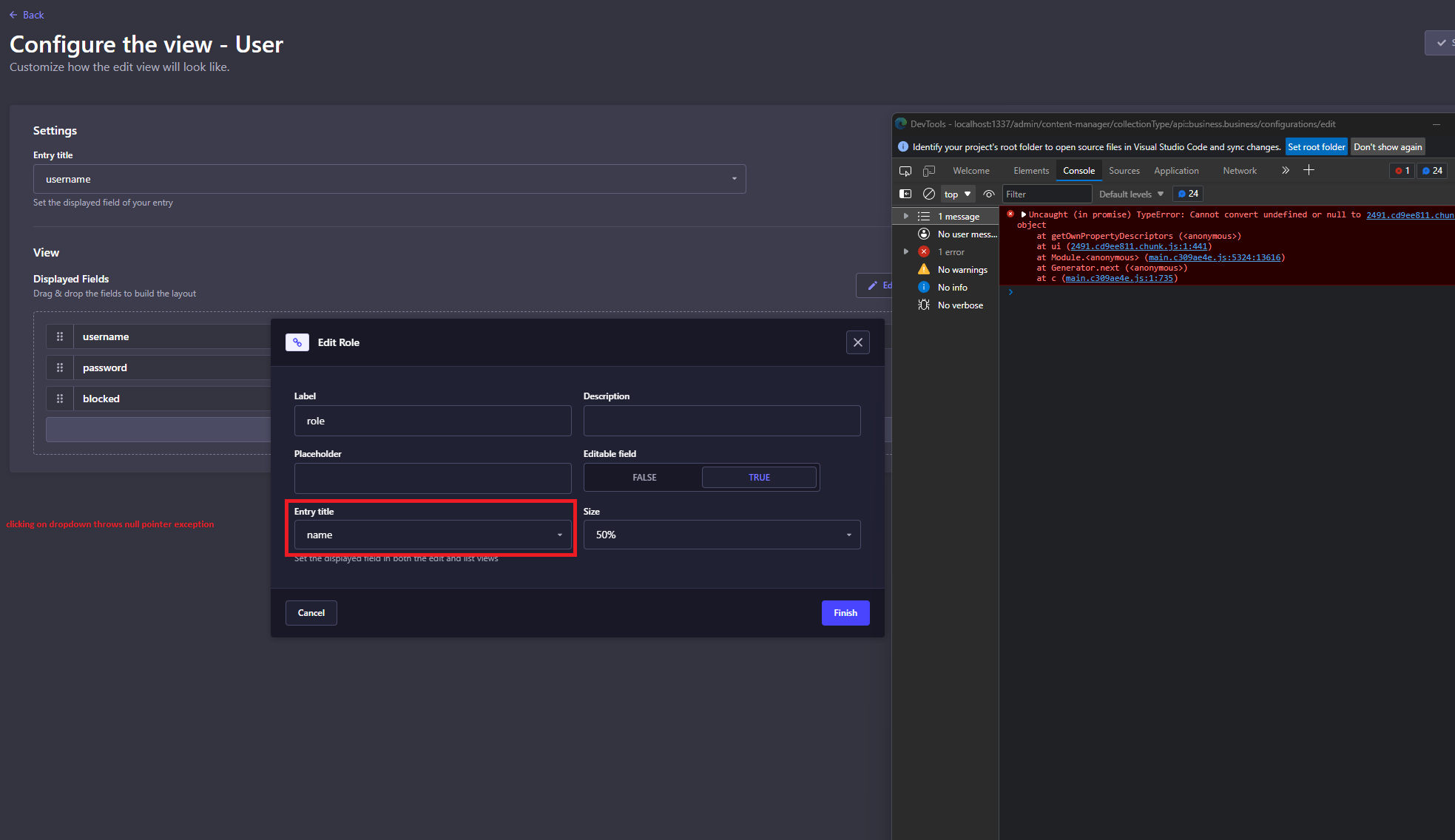Click the verbose bug filter icon

[x=924, y=305]
